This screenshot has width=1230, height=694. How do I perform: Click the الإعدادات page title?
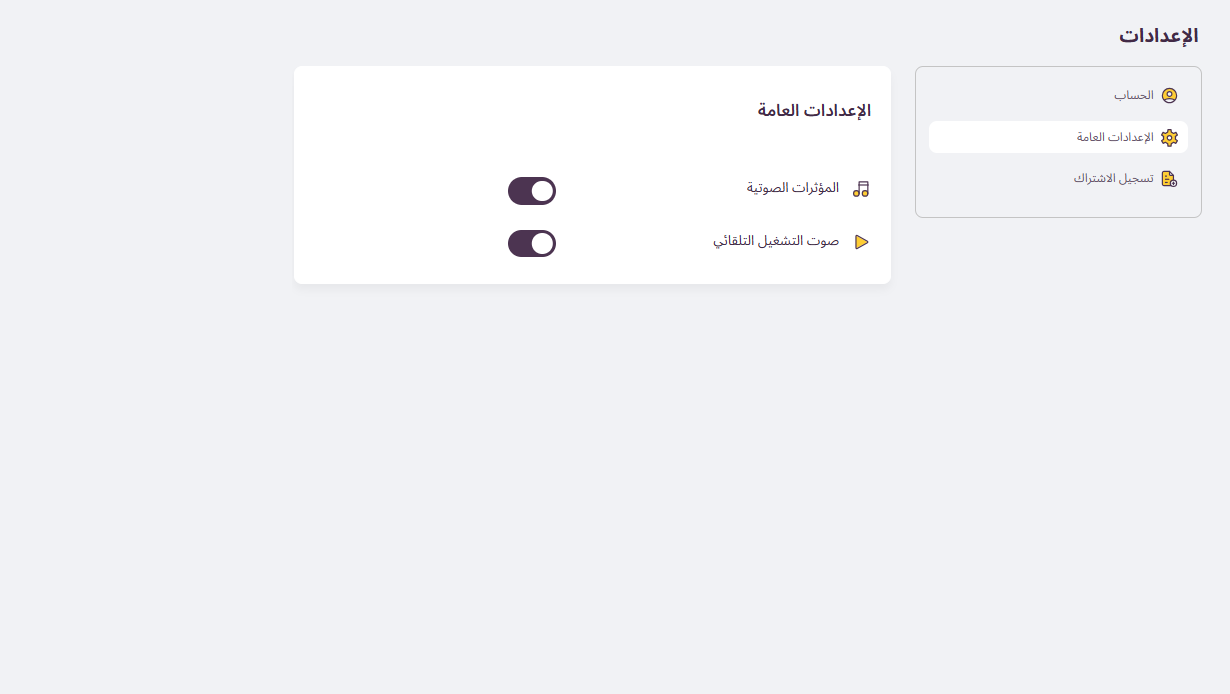(x=1158, y=36)
